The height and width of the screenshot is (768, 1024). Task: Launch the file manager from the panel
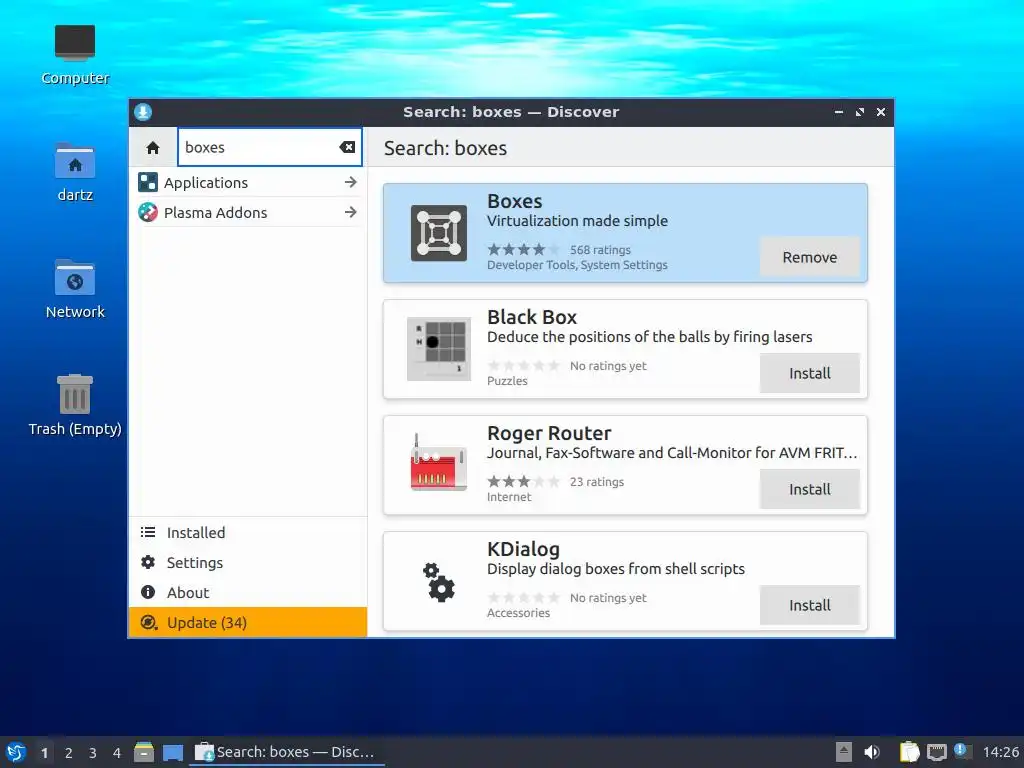click(144, 752)
